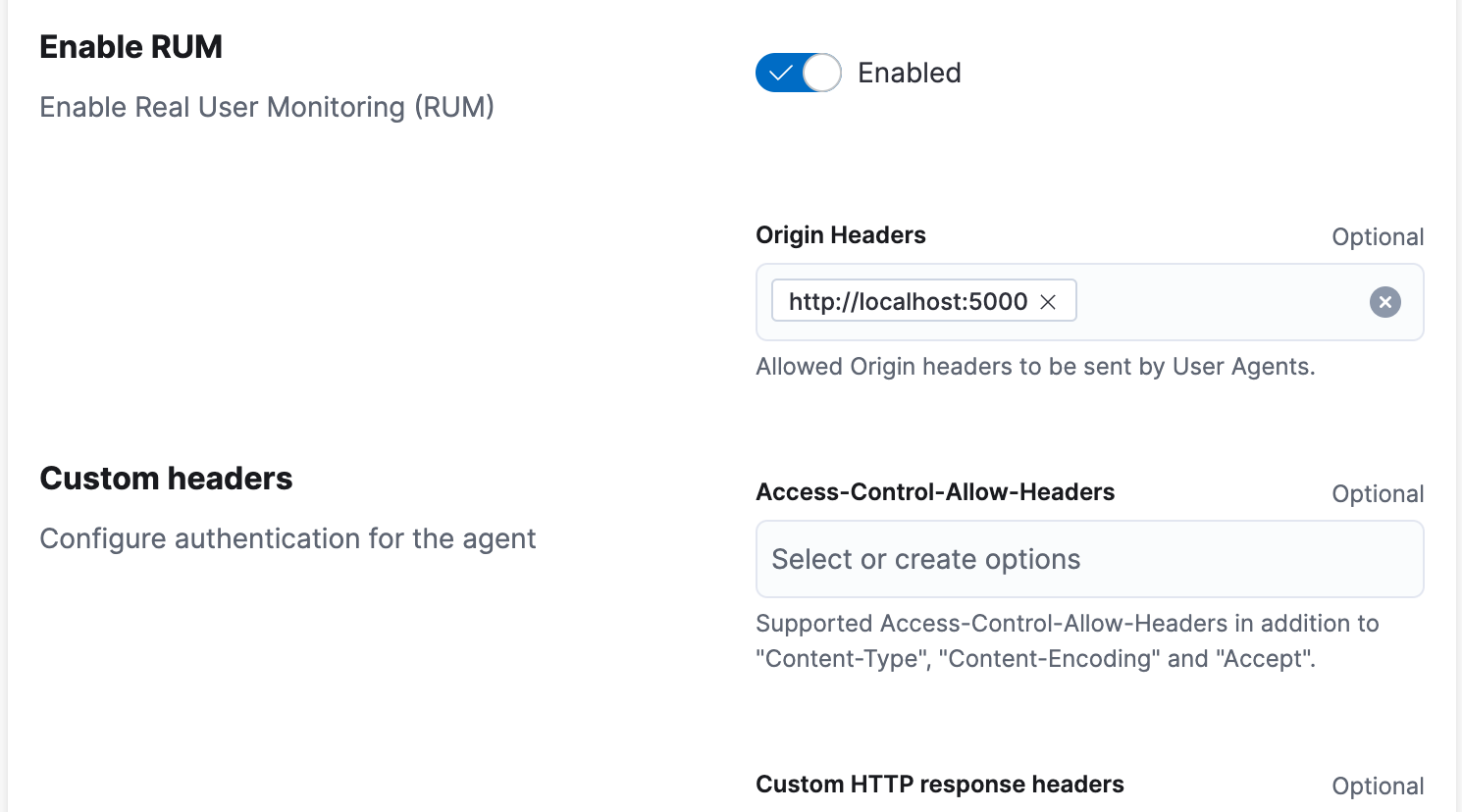Click the Enabled label next to the switch
The height and width of the screenshot is (812, 1462).
[x=909, y=72]
